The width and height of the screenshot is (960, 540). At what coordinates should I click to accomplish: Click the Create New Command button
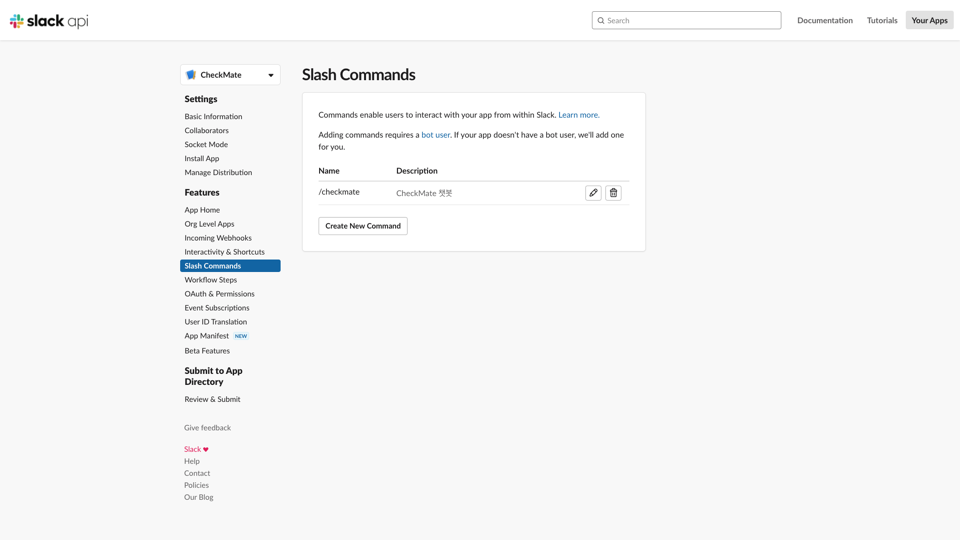[x=362, y=226]
